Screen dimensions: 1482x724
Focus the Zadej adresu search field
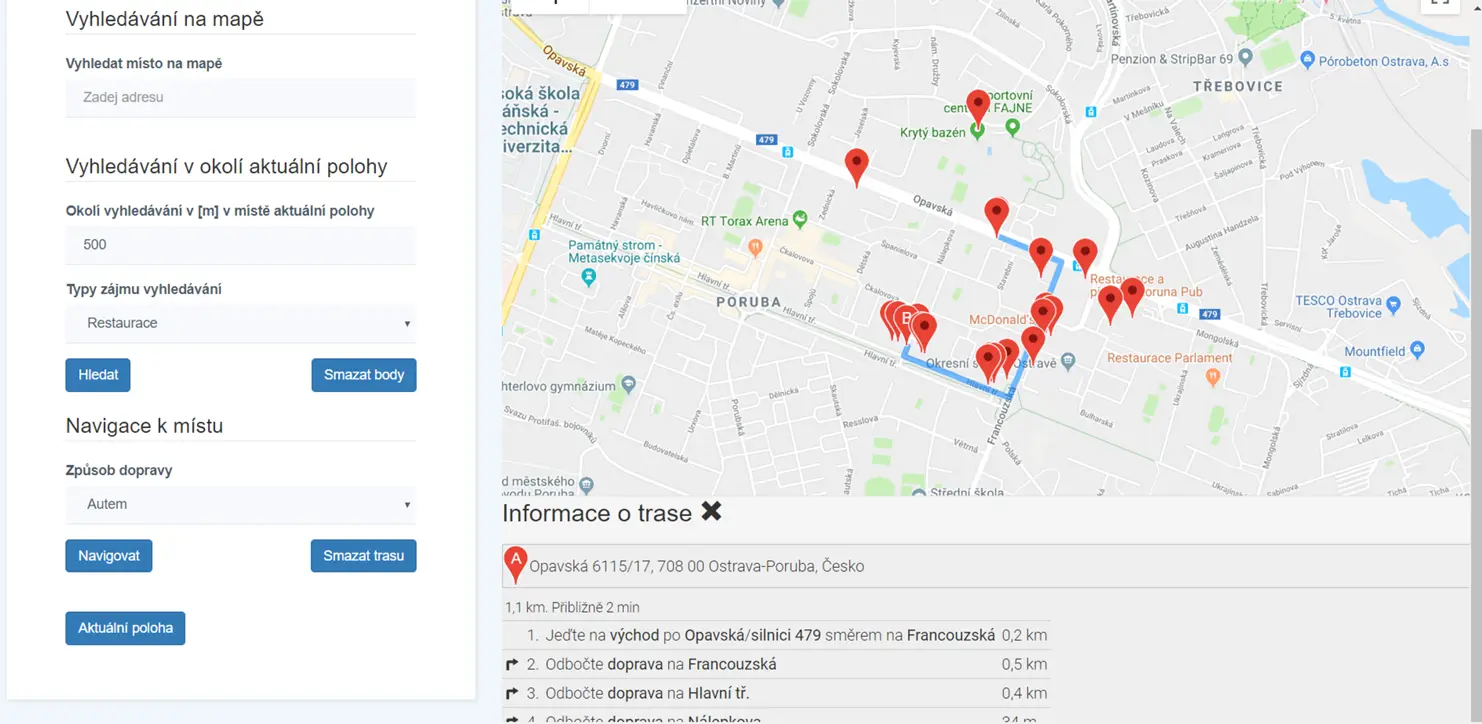point(240,98)
